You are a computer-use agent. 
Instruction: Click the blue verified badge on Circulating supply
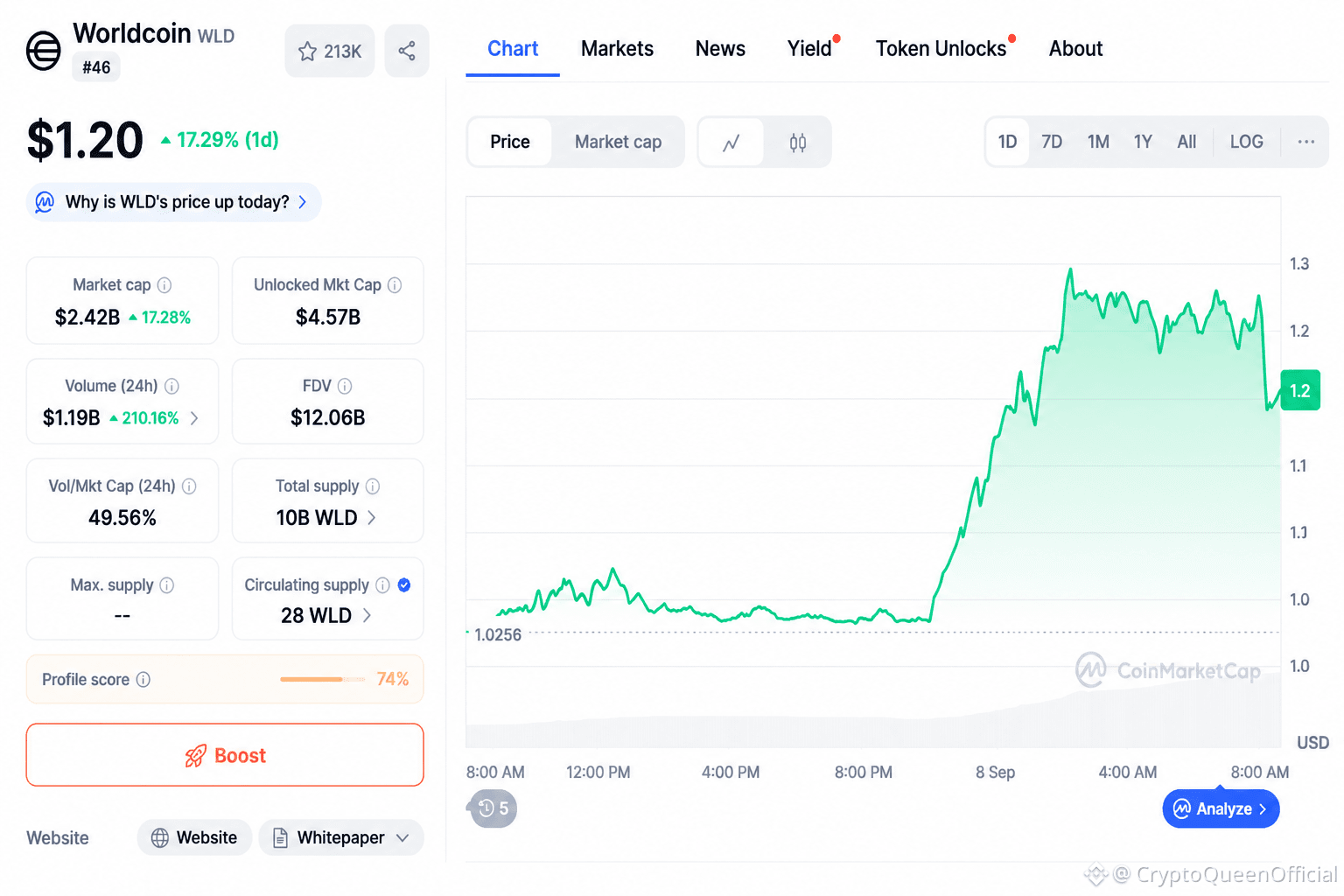click(x=404, y=585)
